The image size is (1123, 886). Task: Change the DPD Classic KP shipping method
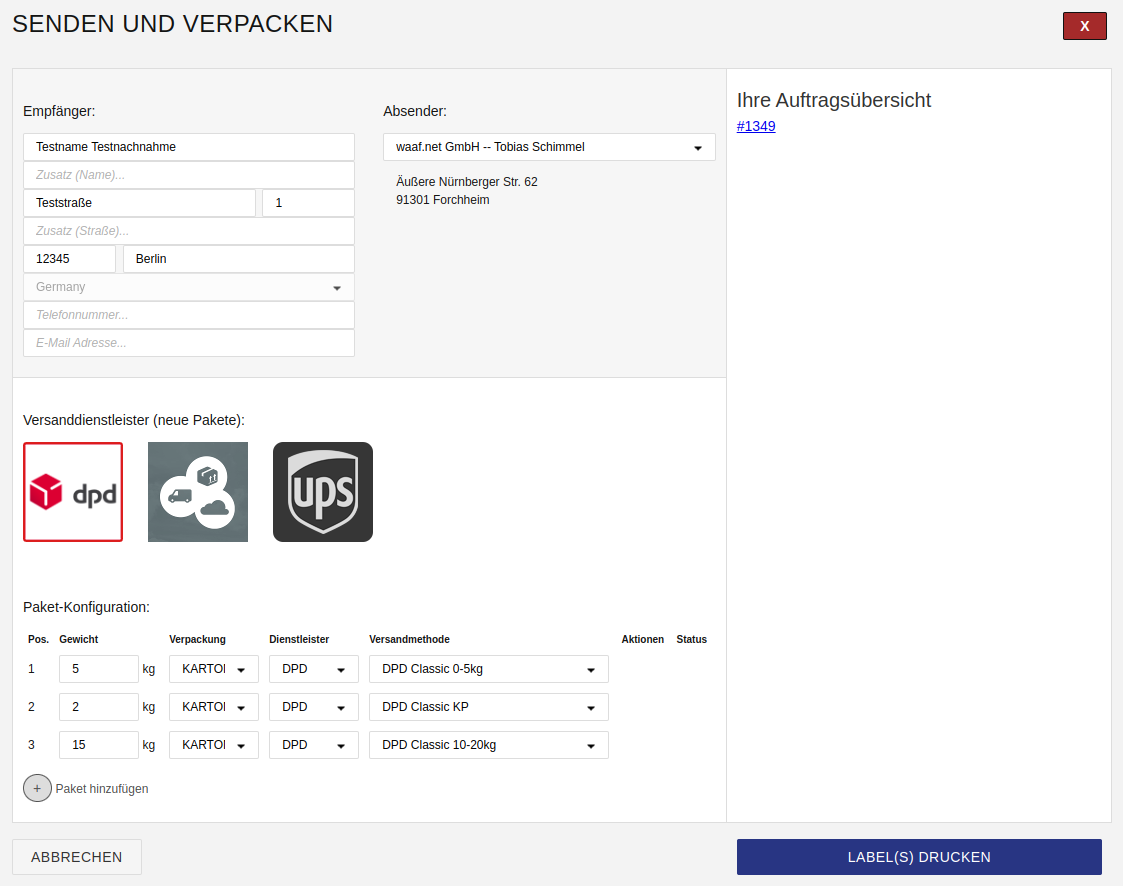coord(489,707)
